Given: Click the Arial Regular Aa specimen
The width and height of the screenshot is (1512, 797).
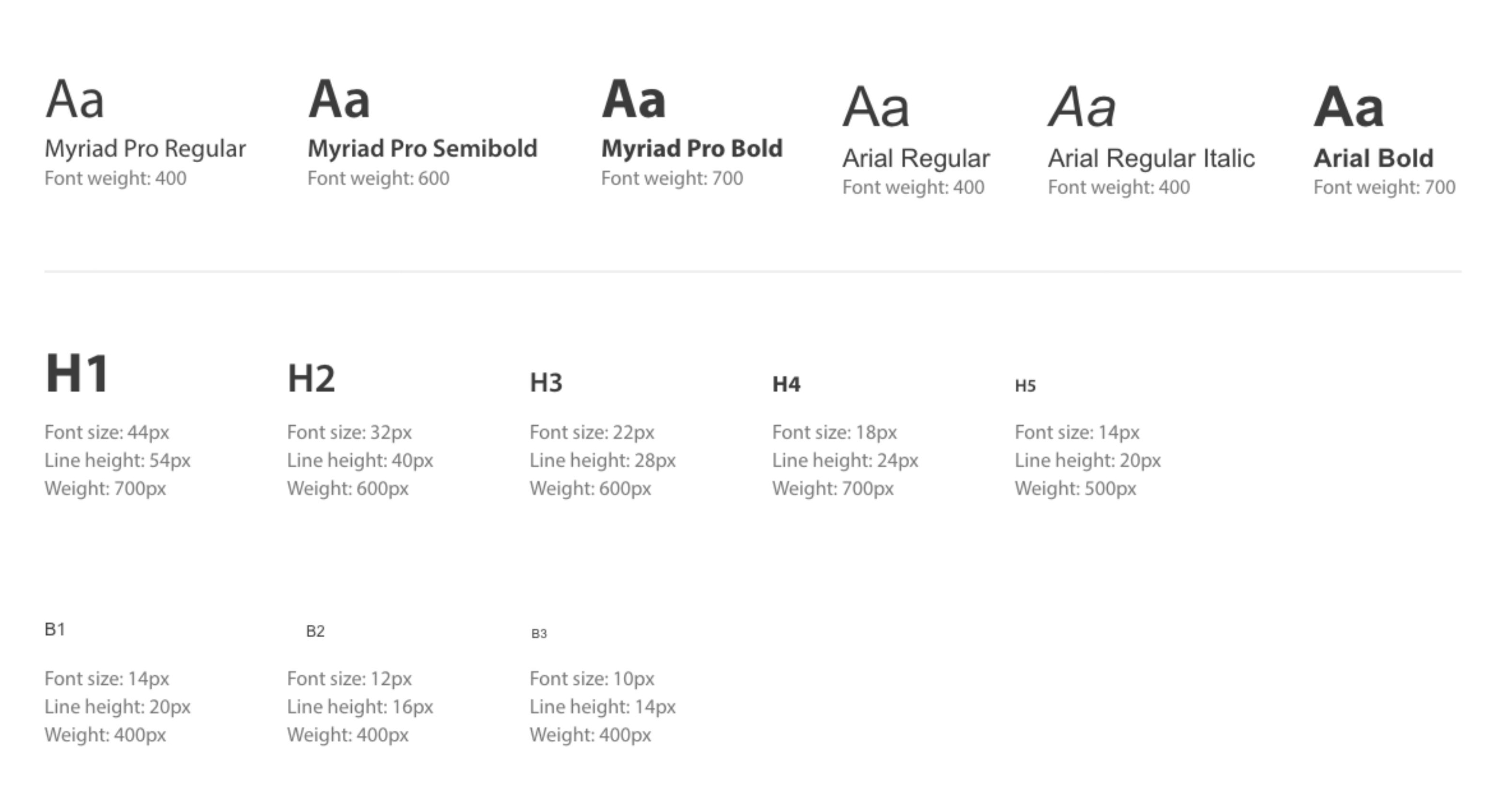Looking at the screenshot, I should click(876, 107).
